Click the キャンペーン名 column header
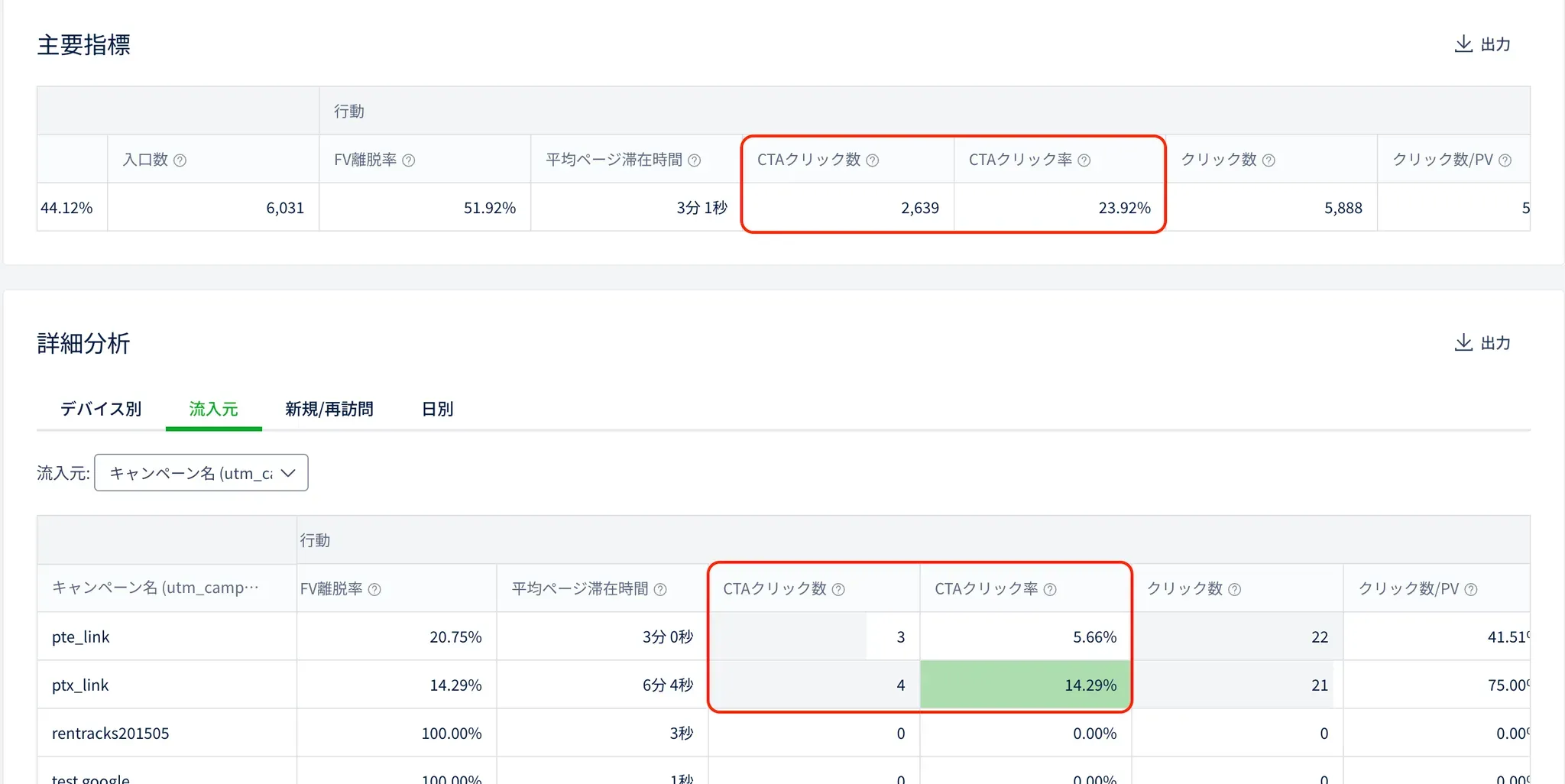Image resolution: width=1565 pixels, height=784 pixels. point(156,588)
